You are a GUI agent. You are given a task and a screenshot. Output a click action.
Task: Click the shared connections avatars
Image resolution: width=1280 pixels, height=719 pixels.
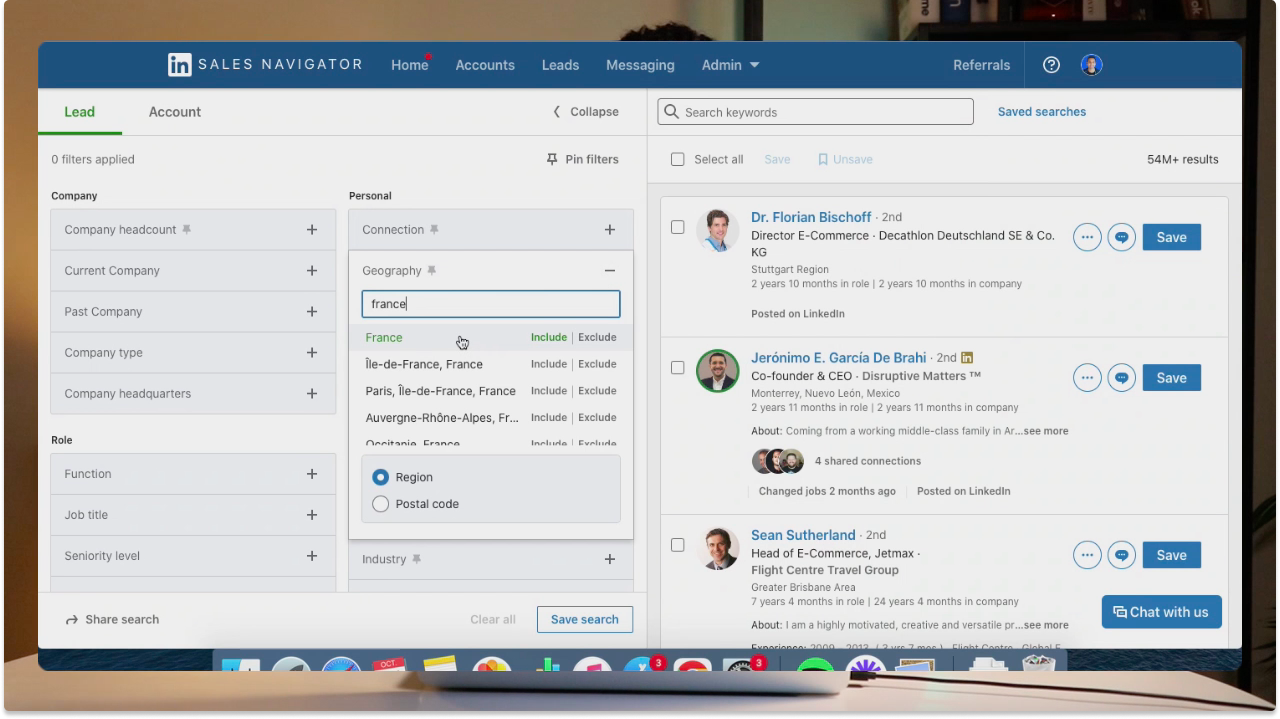(x=778, y=461)
